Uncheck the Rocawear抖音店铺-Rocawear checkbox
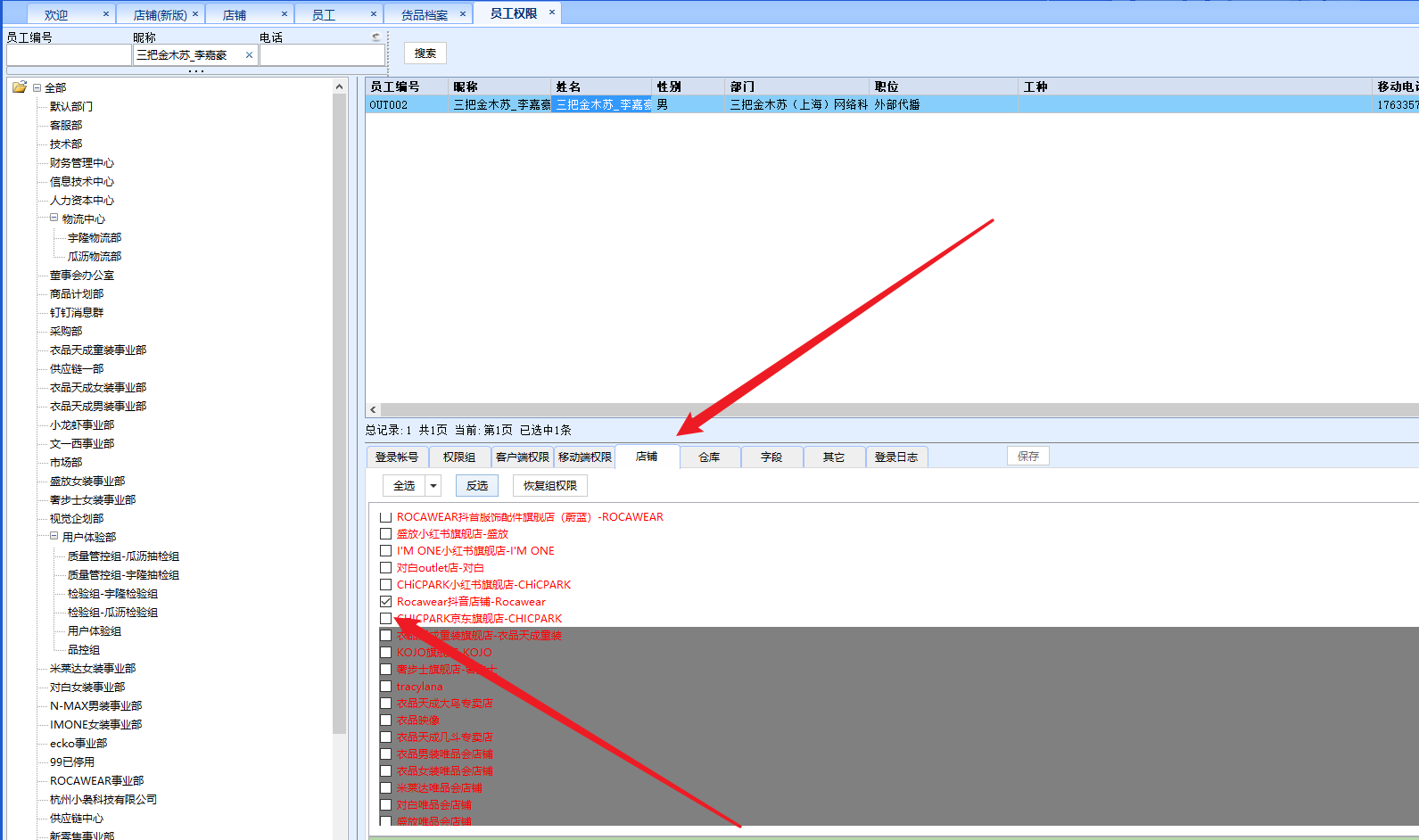This screenshot has height=840, width=1419. pos(386,602)
